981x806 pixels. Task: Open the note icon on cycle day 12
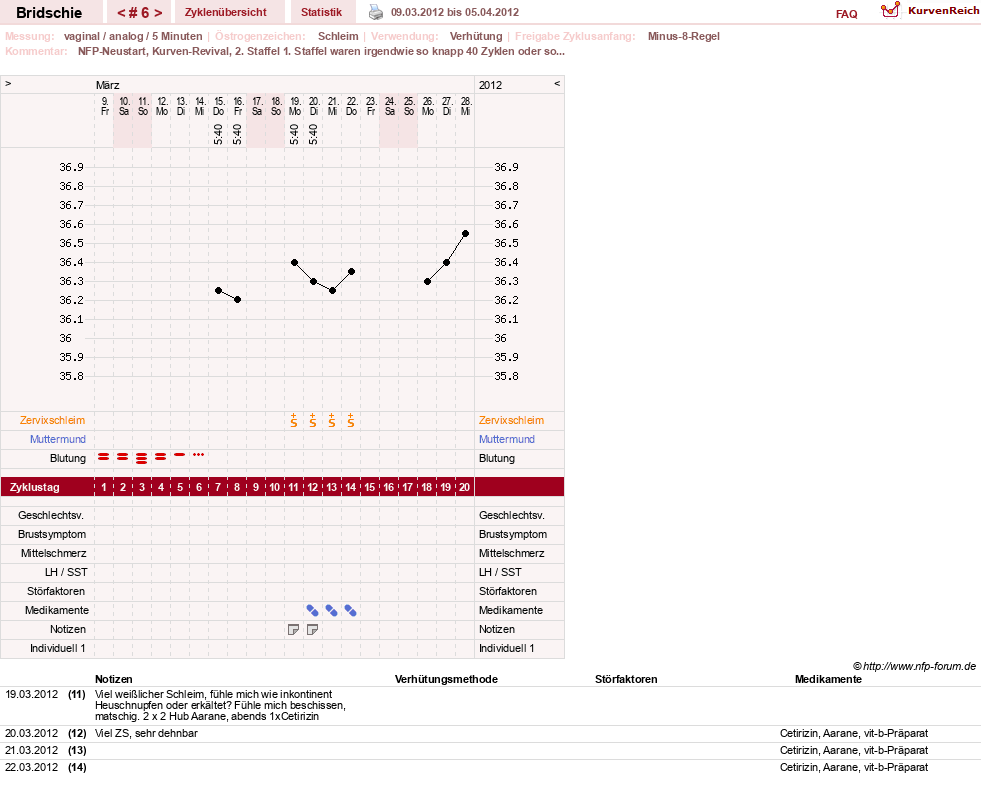pos(312,630)
